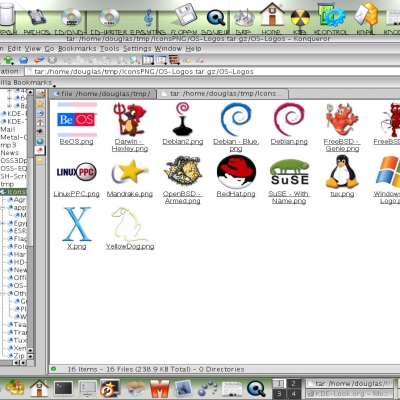400x400 pixels.
Task: Click the globe icon in sidebar strip
Action: tap(40, 141)
